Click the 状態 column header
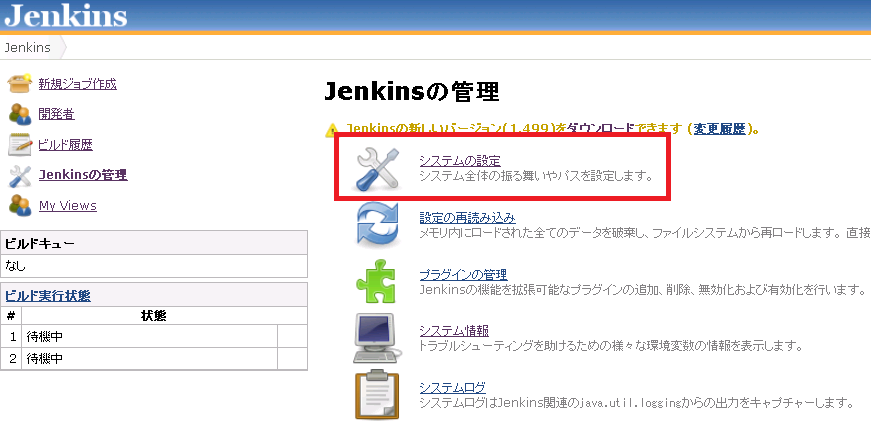 [x=154, y=316]
